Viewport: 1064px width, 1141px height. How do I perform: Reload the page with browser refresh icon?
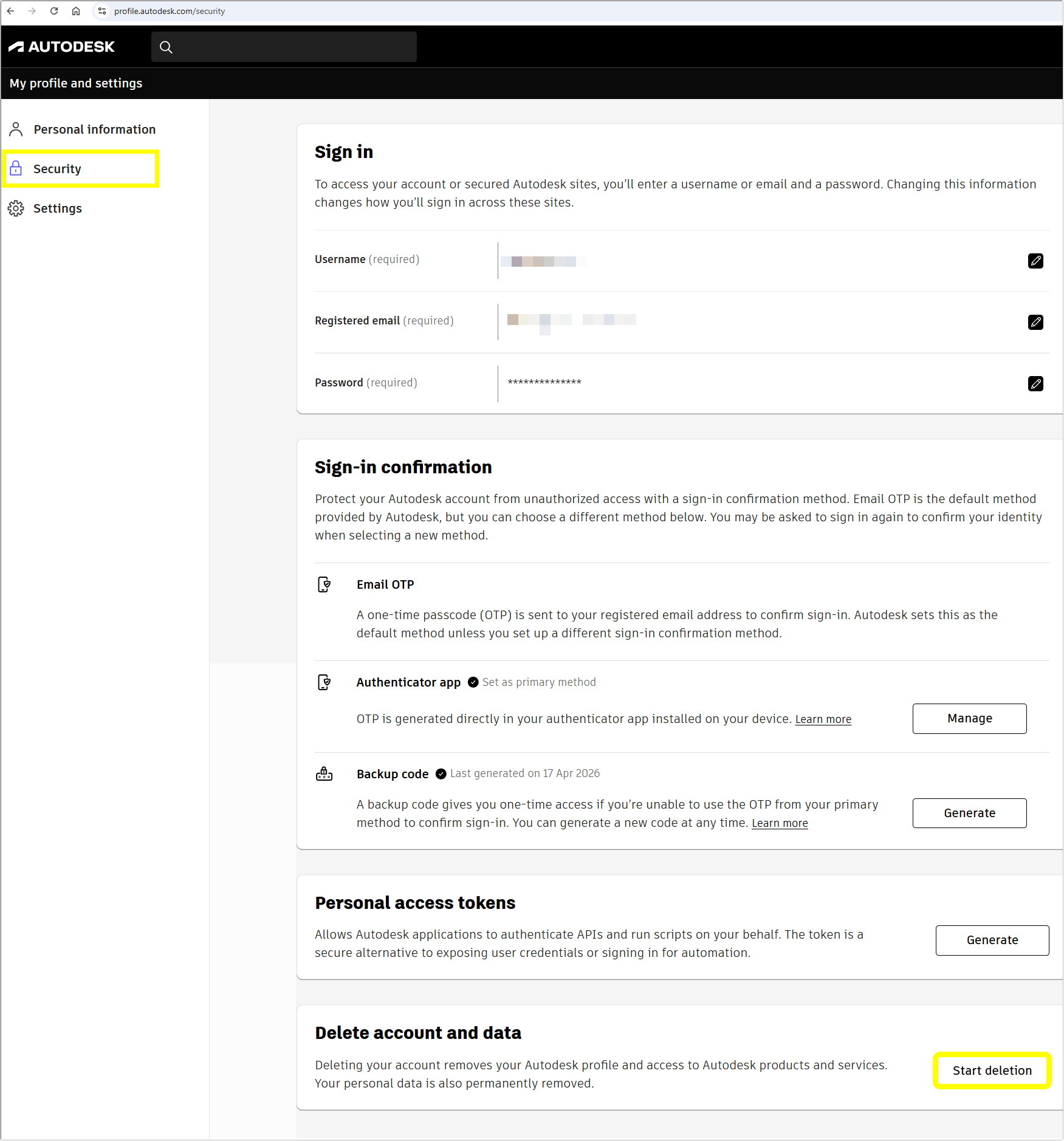point(54,11)
